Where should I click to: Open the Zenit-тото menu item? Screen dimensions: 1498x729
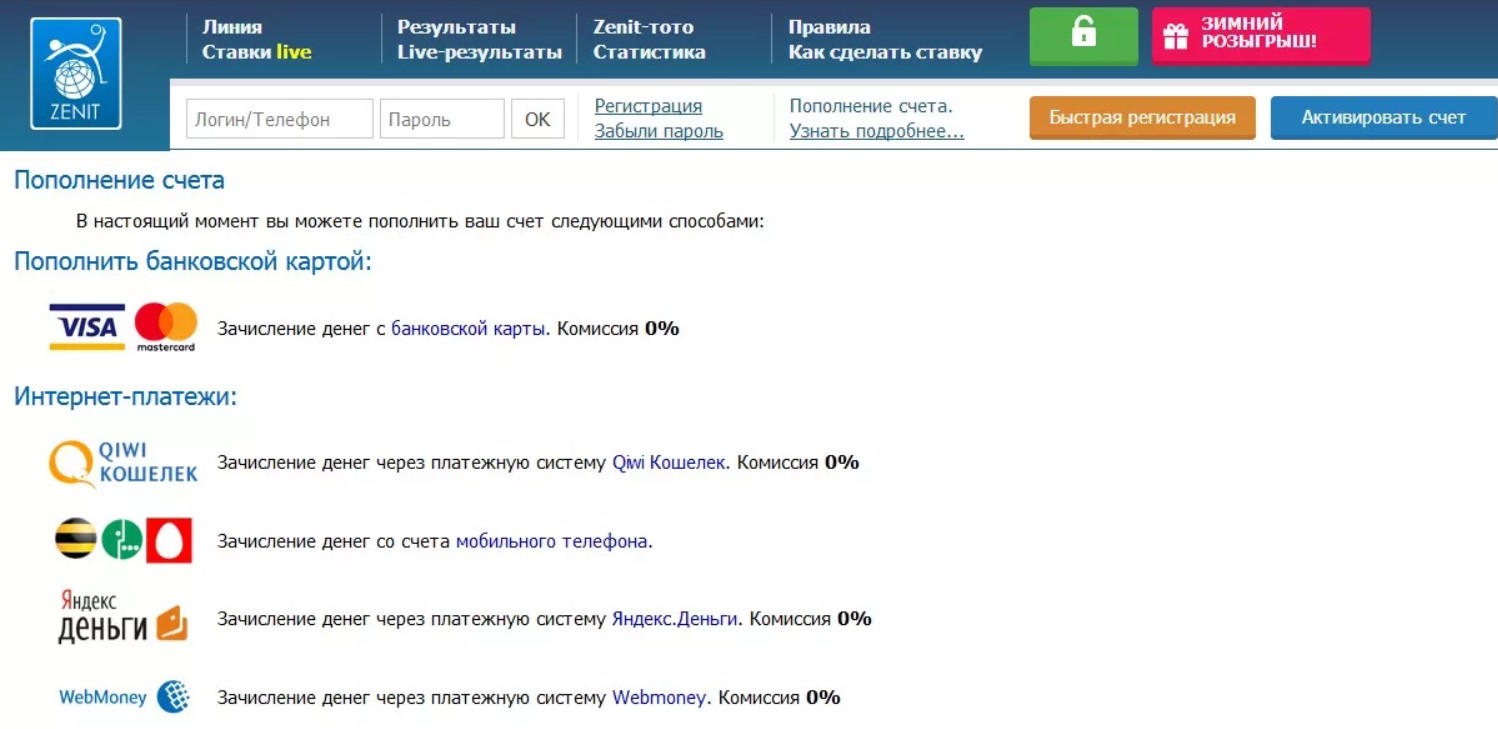643,27
